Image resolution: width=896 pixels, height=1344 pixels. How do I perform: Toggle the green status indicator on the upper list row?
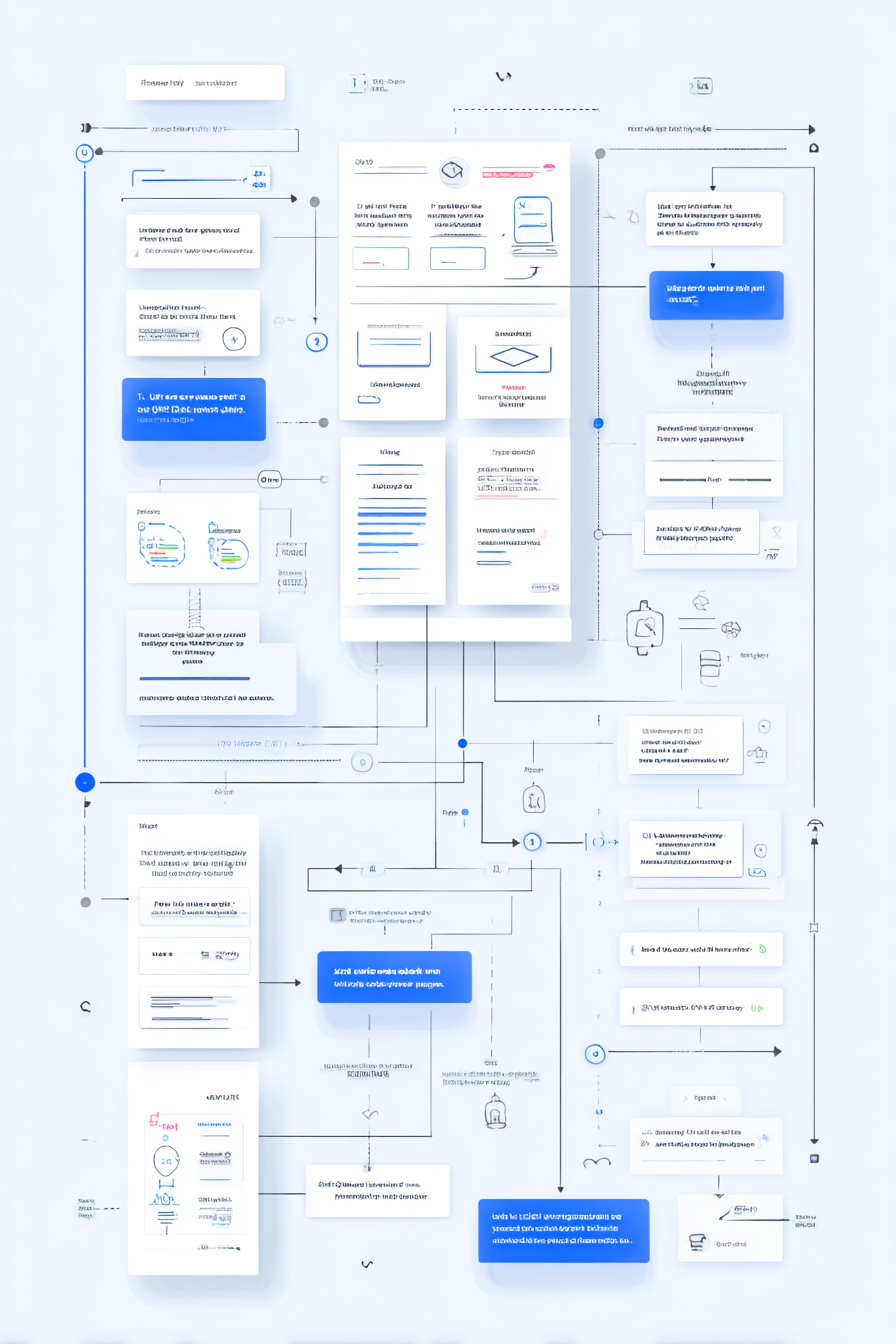pos(762,949)
